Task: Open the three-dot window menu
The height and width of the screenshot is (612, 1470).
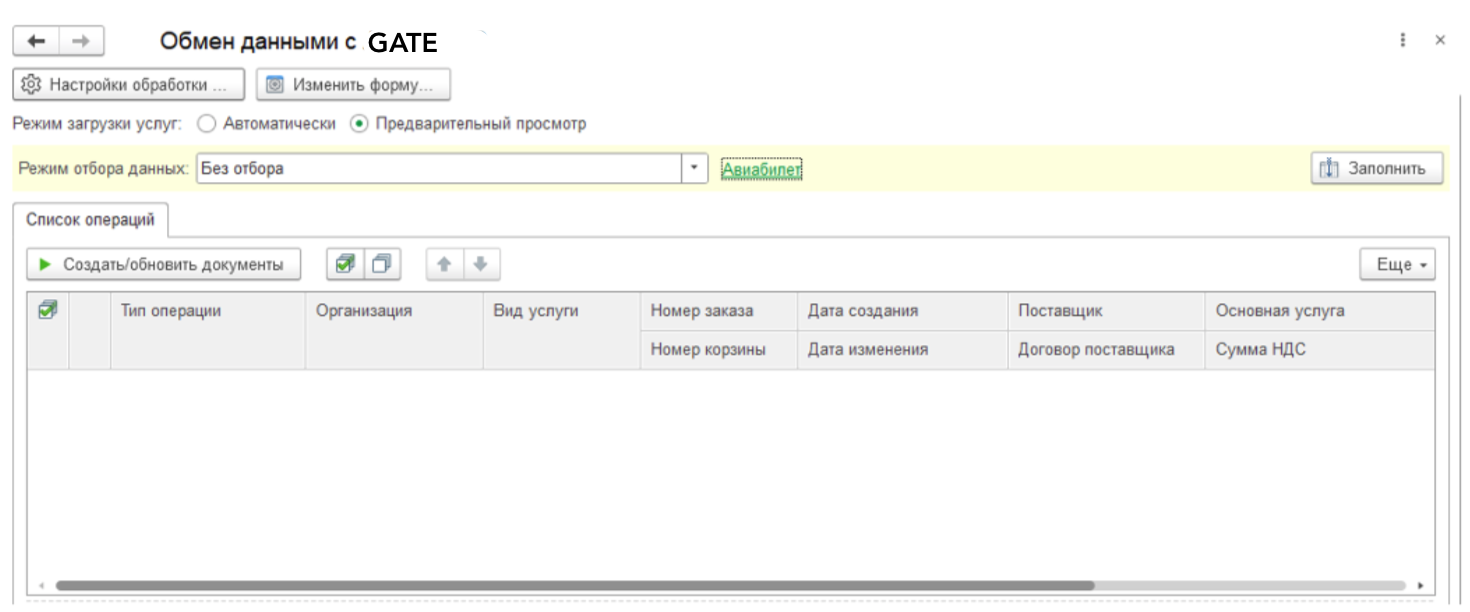Action: click(1403, 41)
